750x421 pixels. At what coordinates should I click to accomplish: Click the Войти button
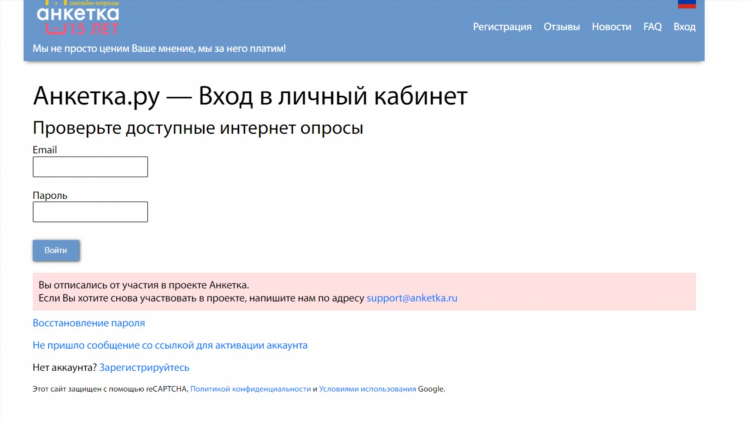coord(56,250)
